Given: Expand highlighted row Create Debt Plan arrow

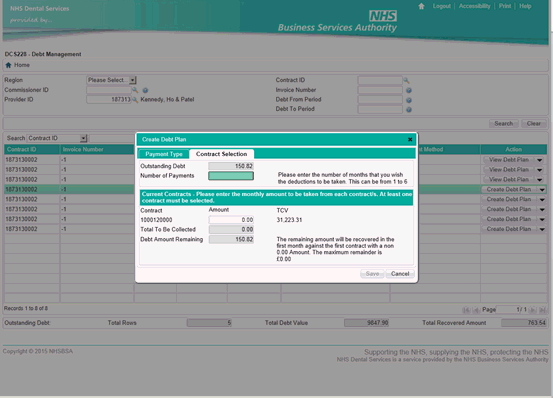Looking at the screenshot, I should click(x=542, y=190).
